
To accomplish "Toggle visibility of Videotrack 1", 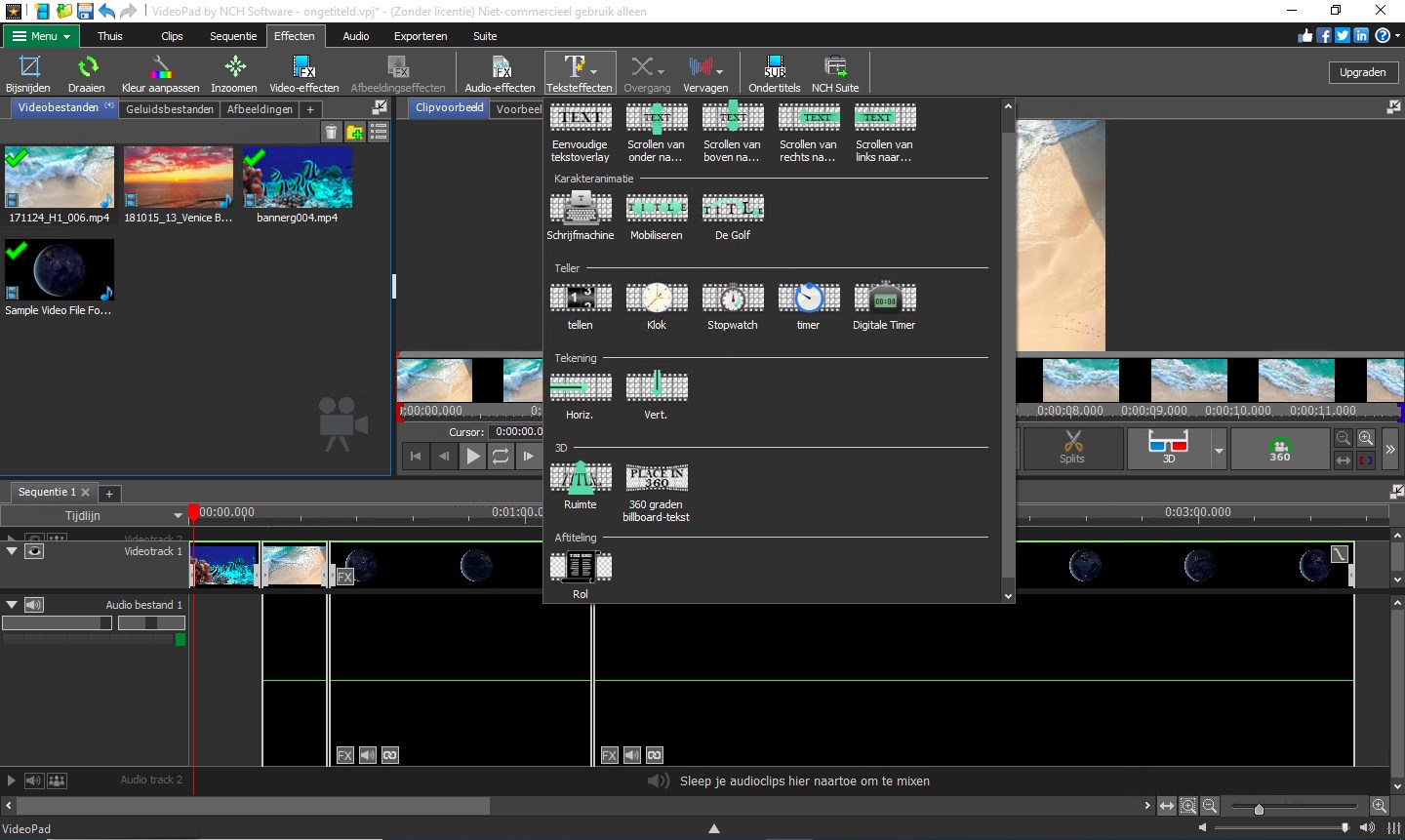I will [33, 550].
